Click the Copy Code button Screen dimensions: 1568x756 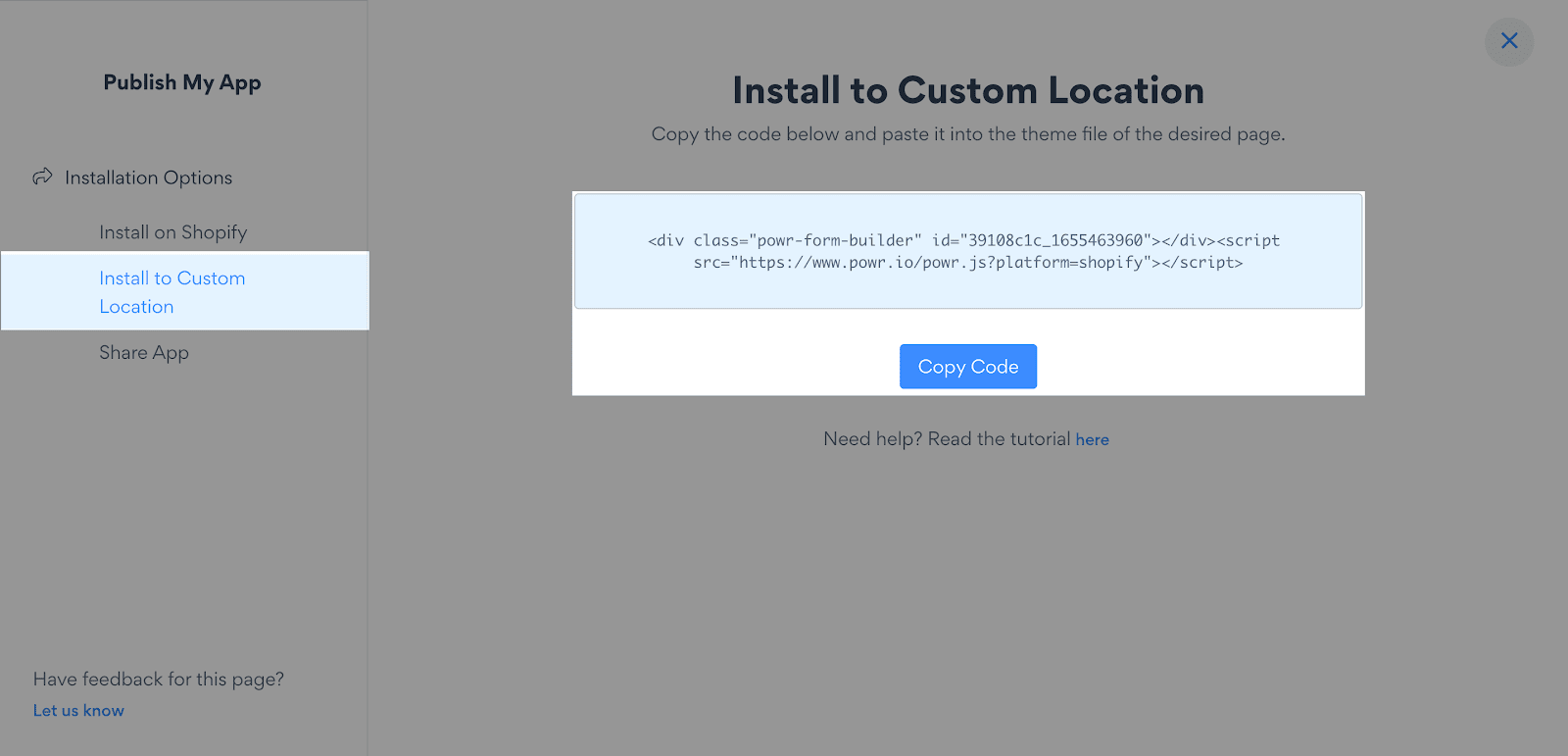click(968, 367)
